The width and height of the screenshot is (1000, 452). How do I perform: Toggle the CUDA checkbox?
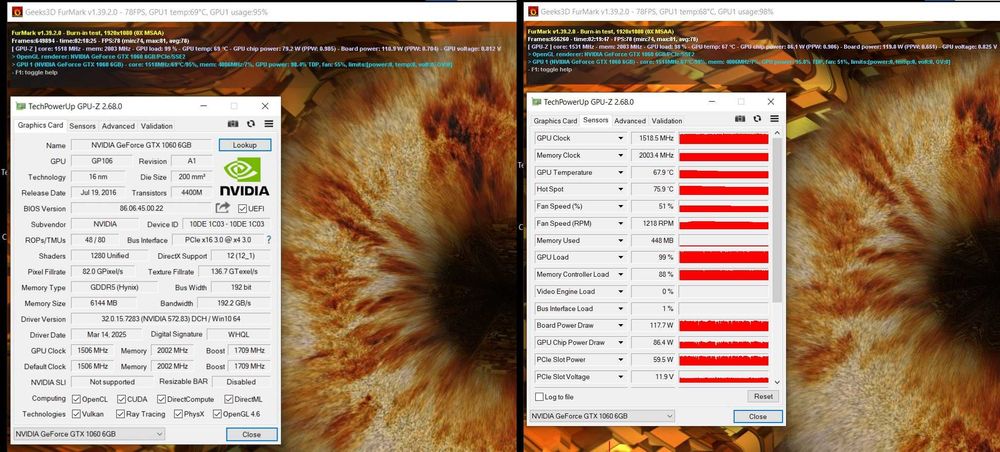(x=124, y=399)
